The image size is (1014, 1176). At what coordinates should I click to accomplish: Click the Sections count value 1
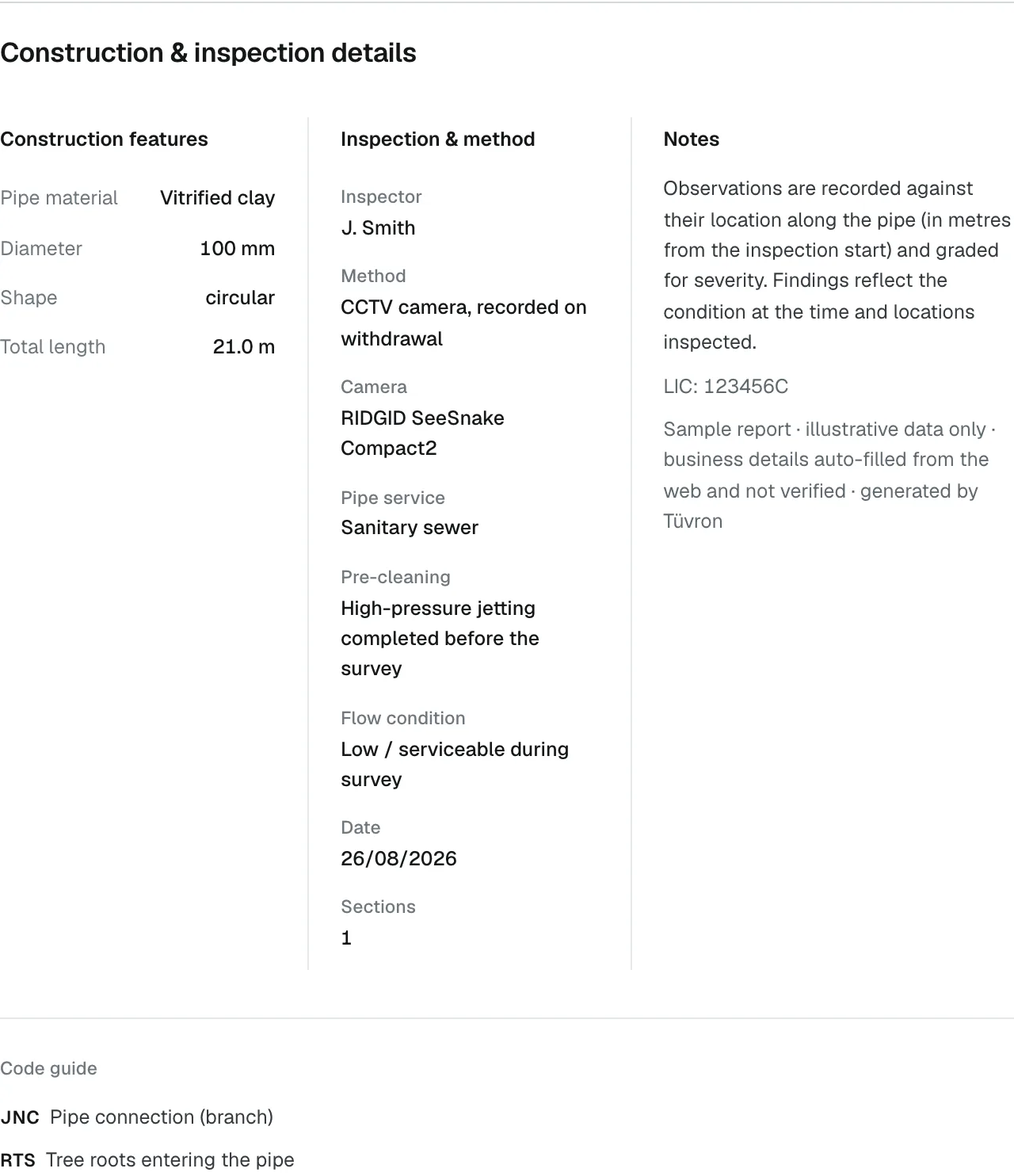pyautogui.click(x=346, y=938)
